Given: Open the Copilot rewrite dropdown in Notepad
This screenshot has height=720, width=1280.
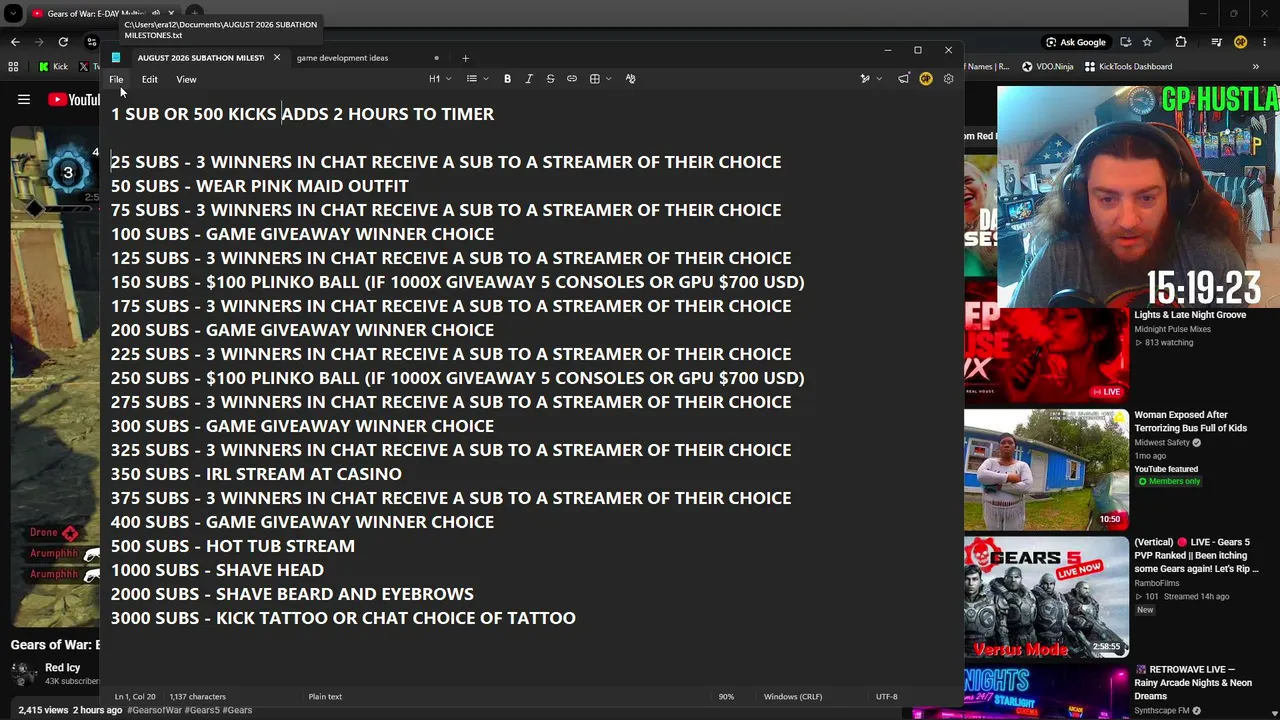Looking at the screenshot, I should pyautogui.click(x=869, y=79).
